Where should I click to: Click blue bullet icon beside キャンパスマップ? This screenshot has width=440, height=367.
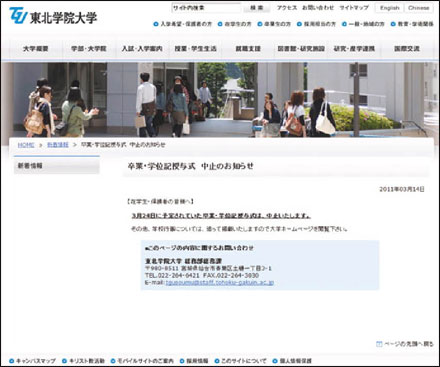(x=12, y=361)
